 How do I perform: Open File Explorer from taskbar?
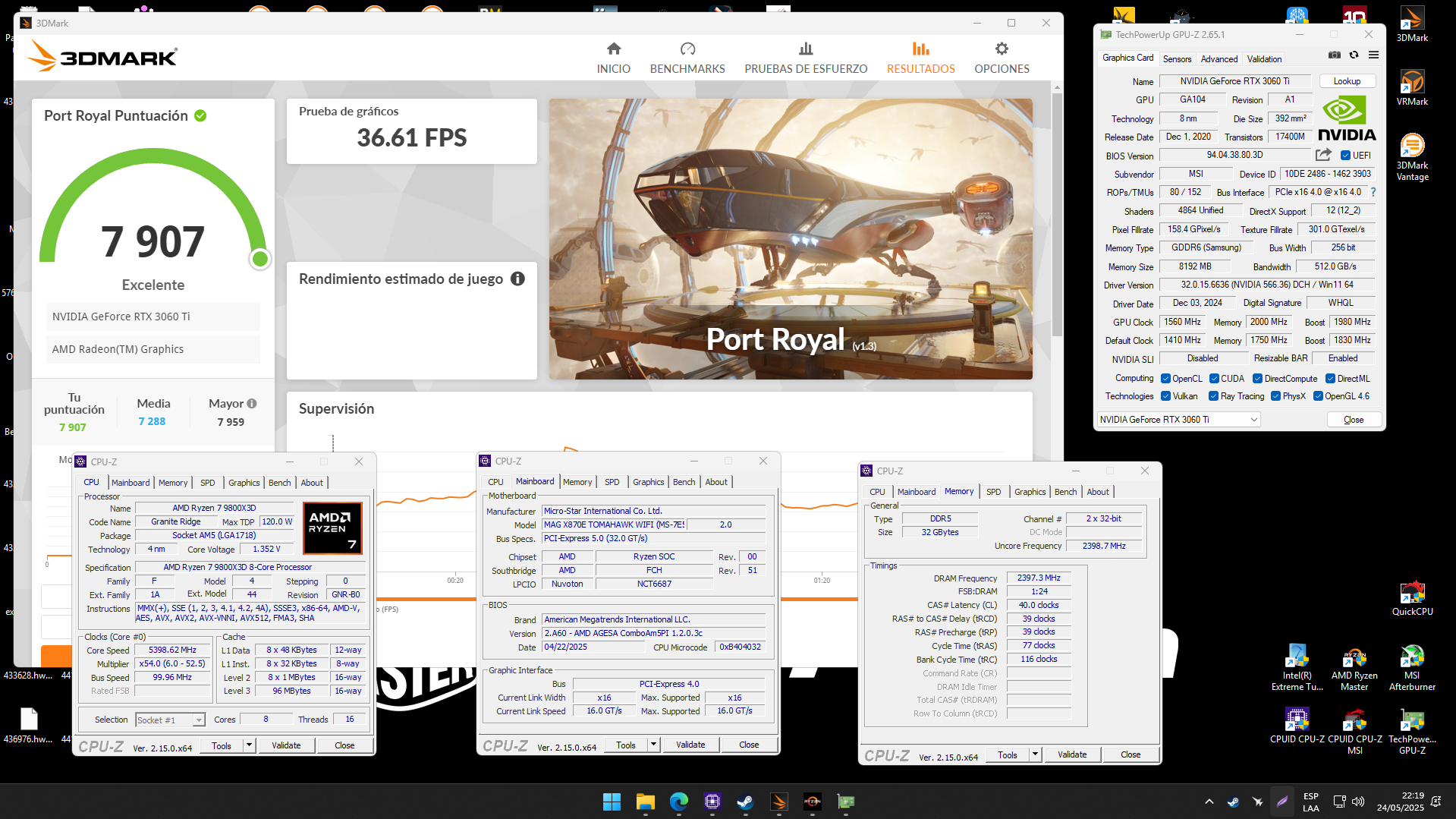click(645, 802)
